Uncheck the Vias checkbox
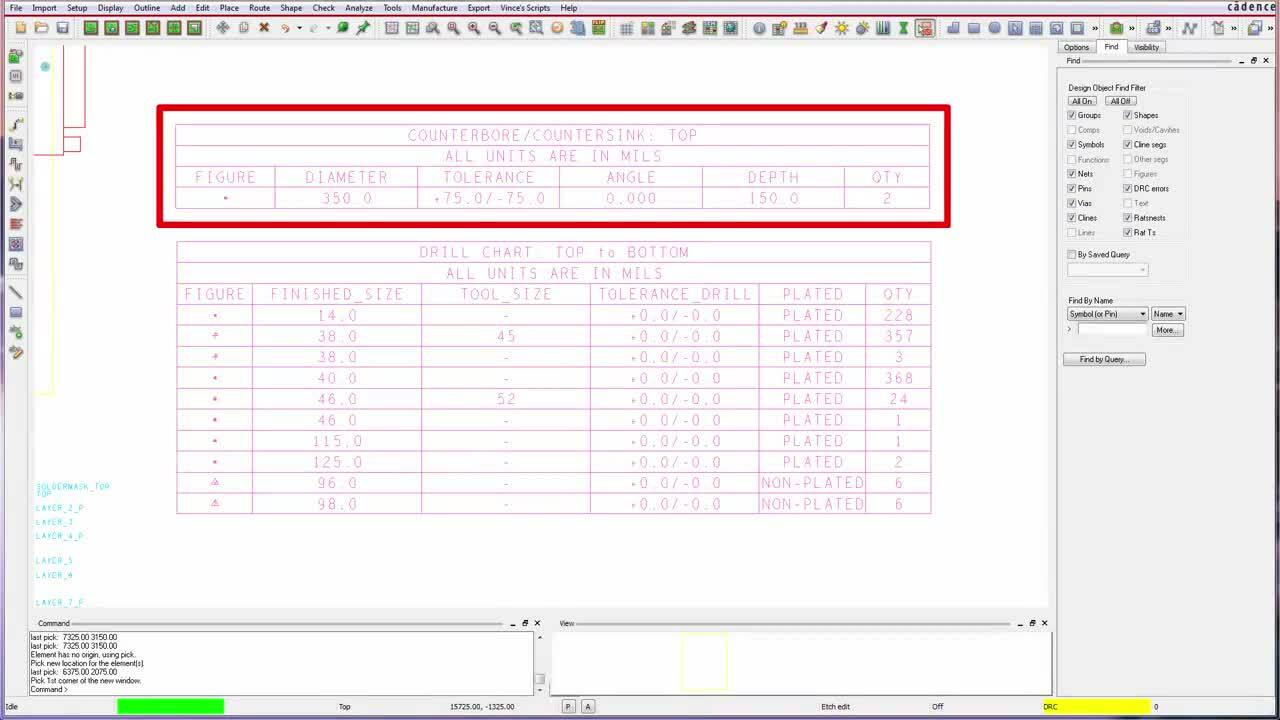This screenshot has width=1280, height=720. coord(1072,203)
